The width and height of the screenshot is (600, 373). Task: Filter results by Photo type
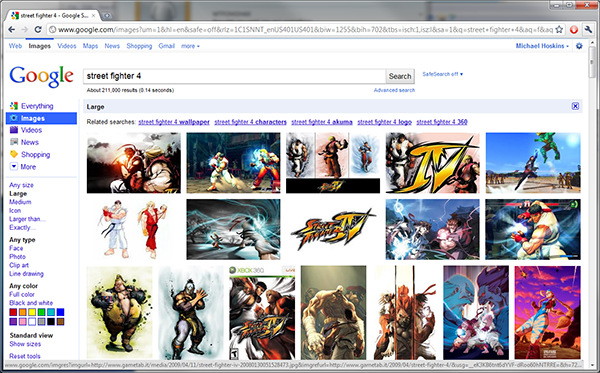click(17, 257)
